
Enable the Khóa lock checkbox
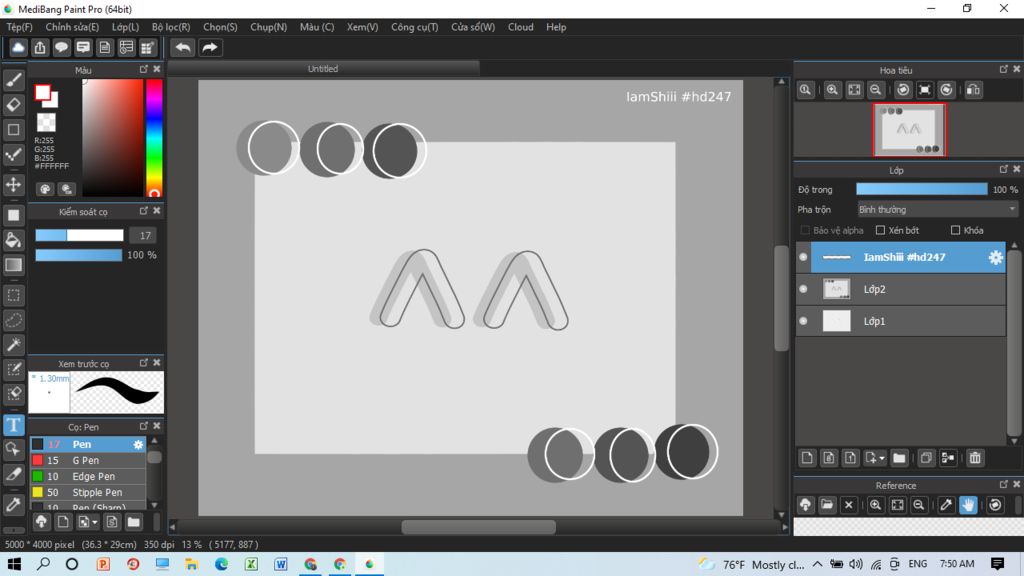tap(955, 231)
